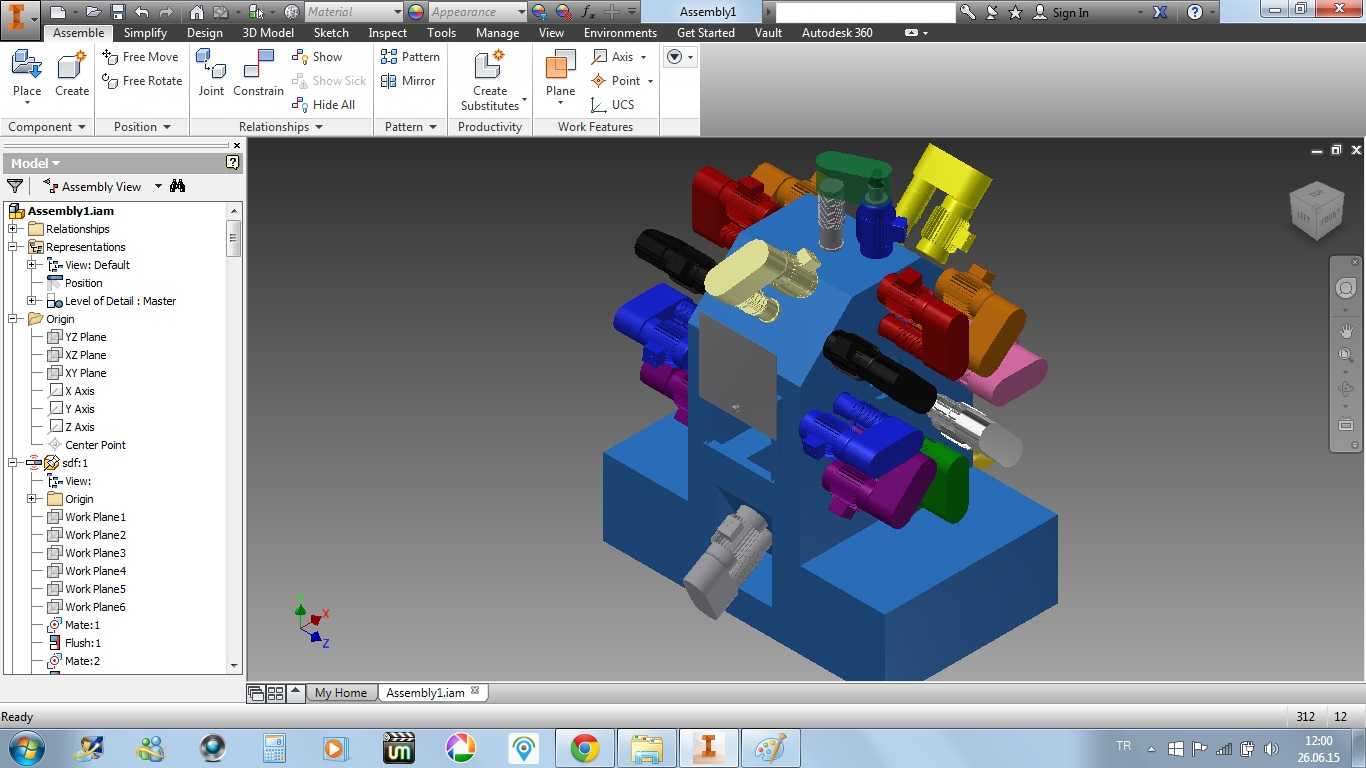Click the ViewCube in the viewport

pos(1316,210)
